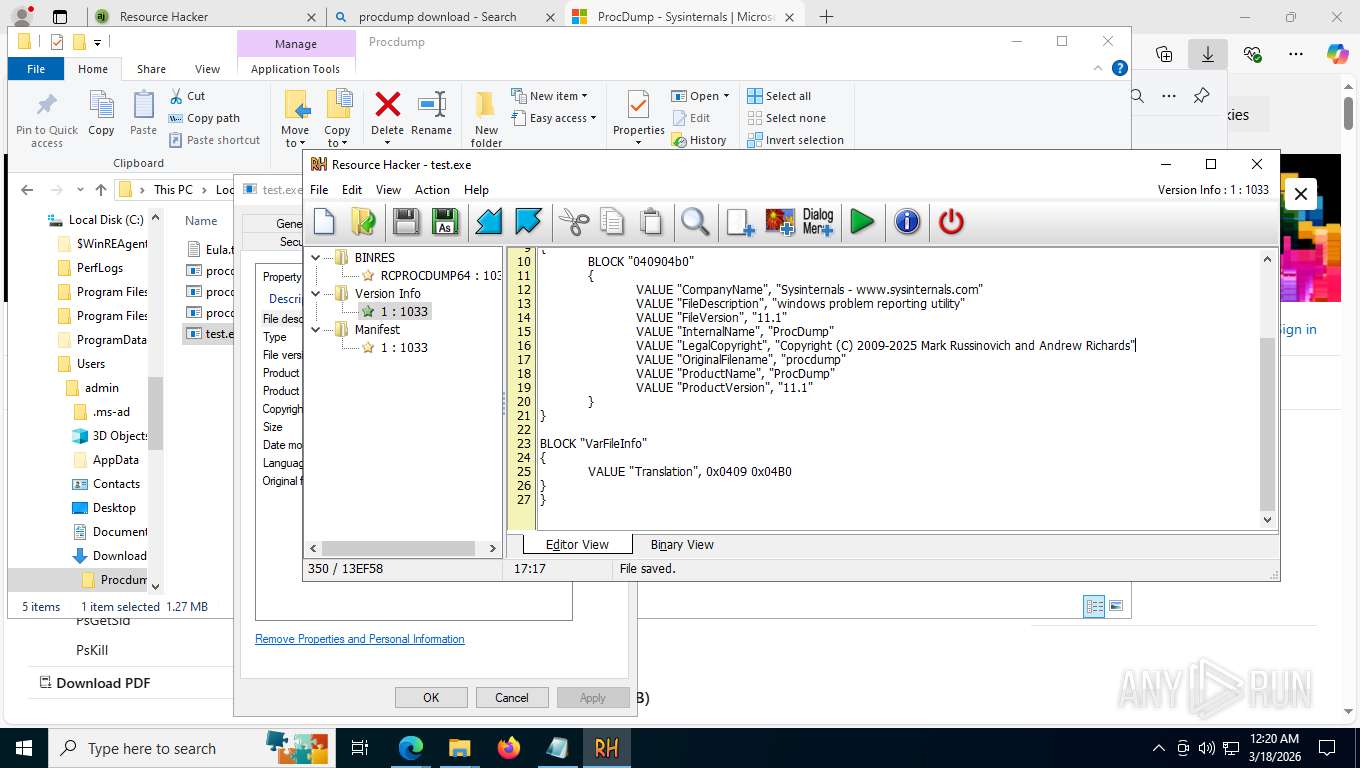Click the Windows Start button
The width and height of the screenshot is (1360, 768).
pyautogui.click(x=23, y=748)
